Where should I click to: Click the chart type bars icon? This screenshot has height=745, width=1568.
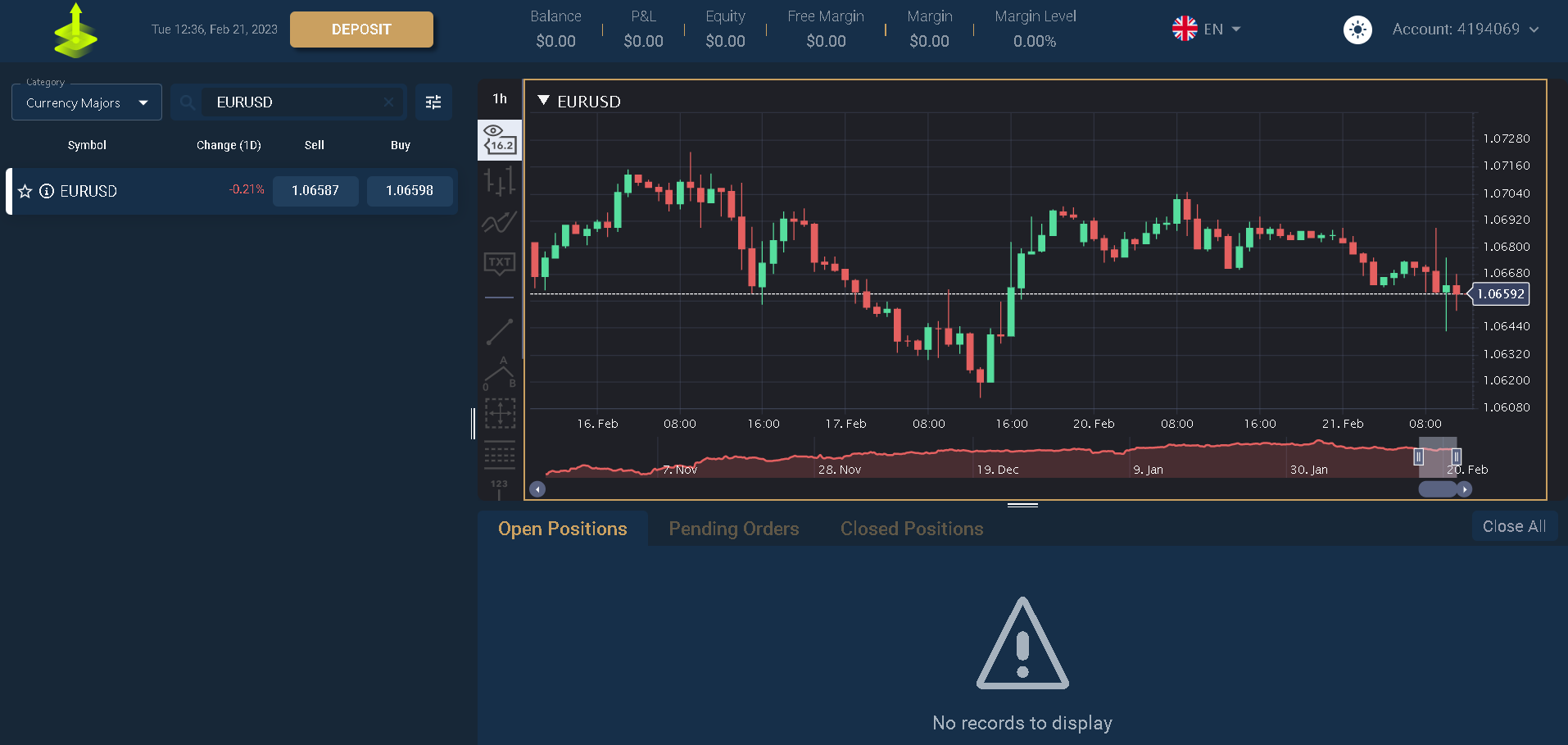point(499,180)
